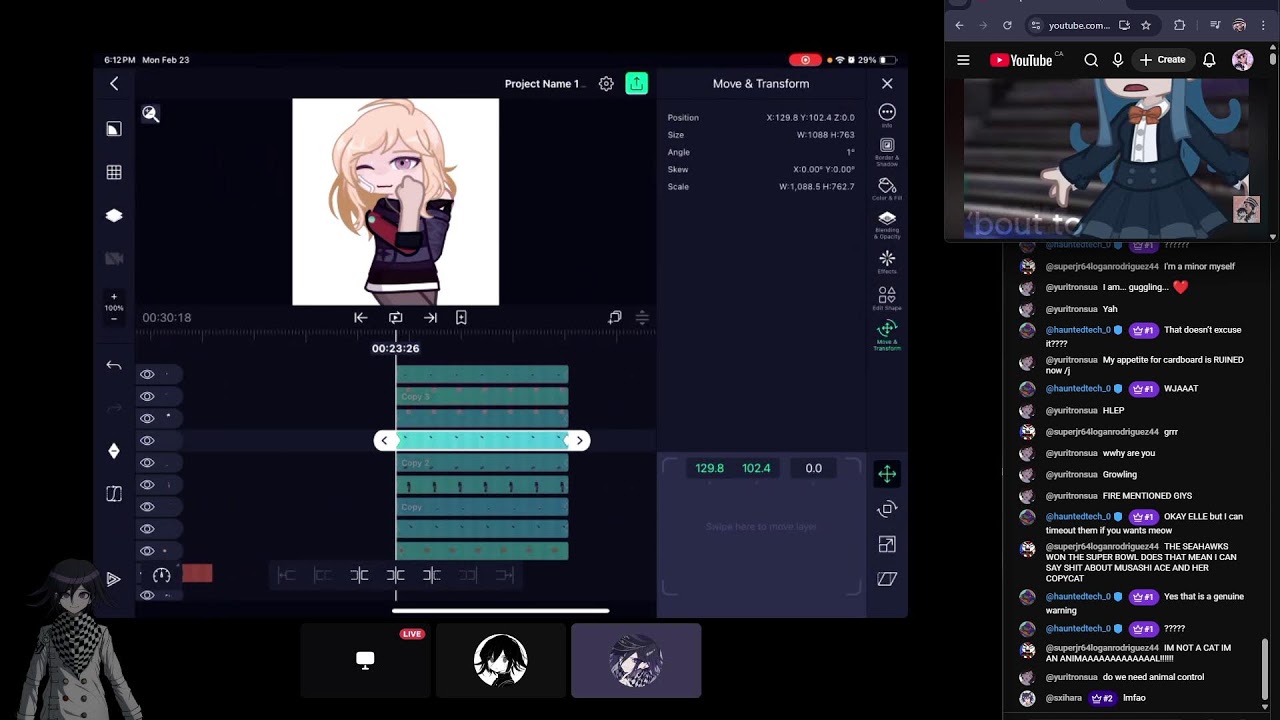Open YouTube notifications bell
Viewport: 1280px width, 720px height.
point(1209,60)
